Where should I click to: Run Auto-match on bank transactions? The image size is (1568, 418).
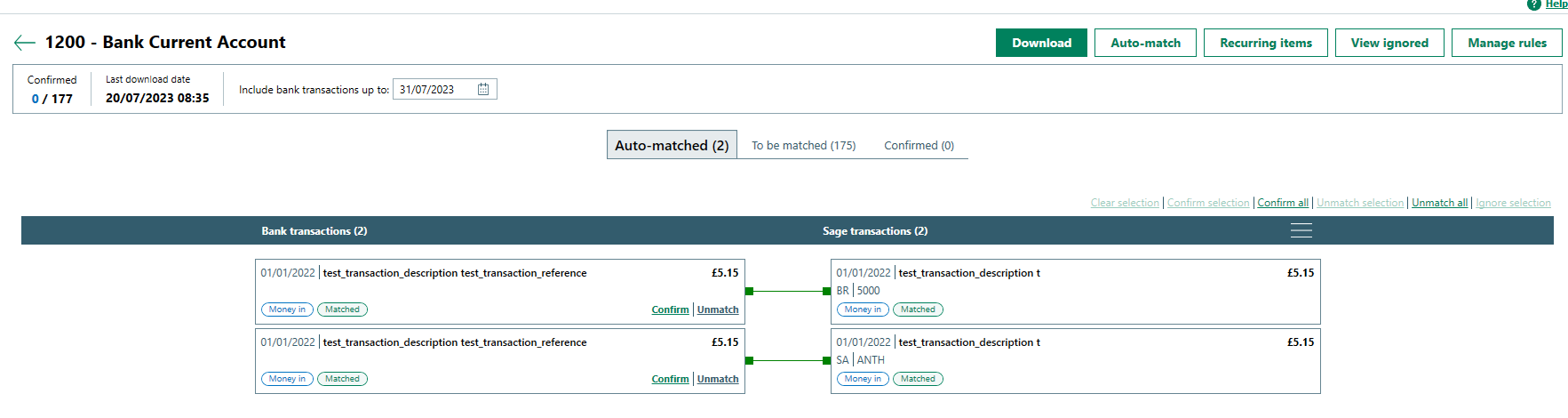click(x=1145, y=43)
